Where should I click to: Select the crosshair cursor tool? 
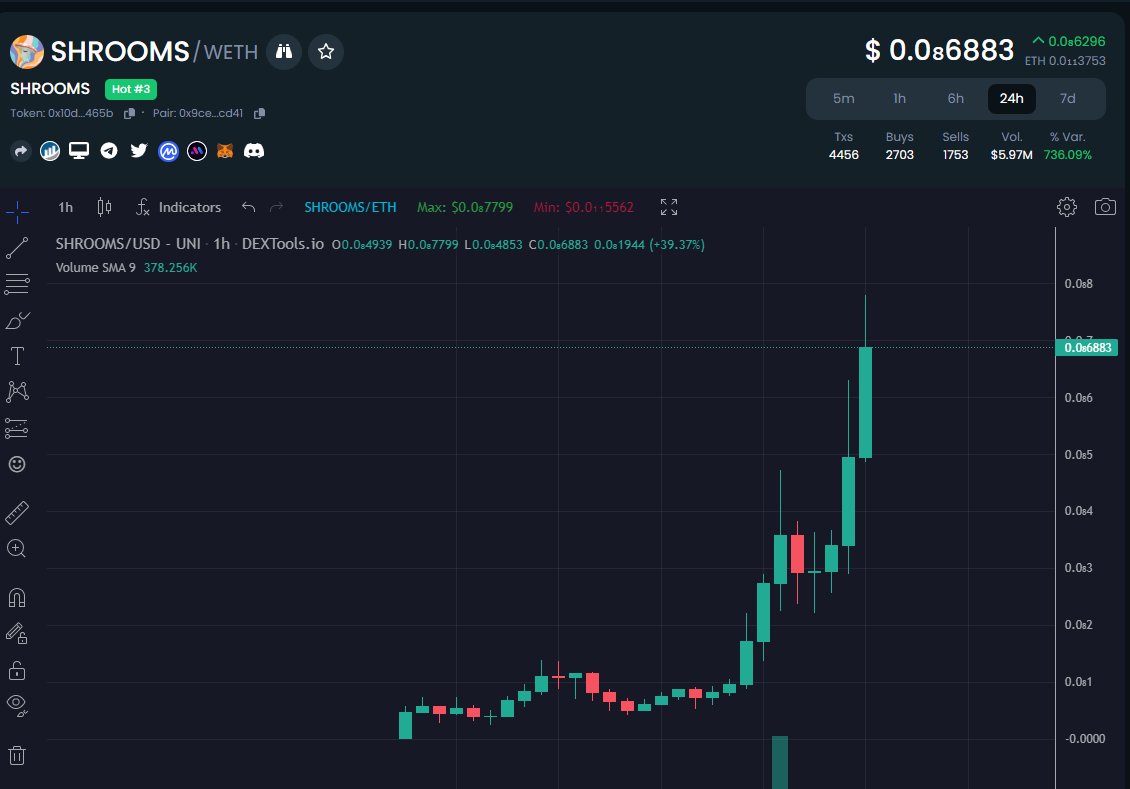coord(17,211)
